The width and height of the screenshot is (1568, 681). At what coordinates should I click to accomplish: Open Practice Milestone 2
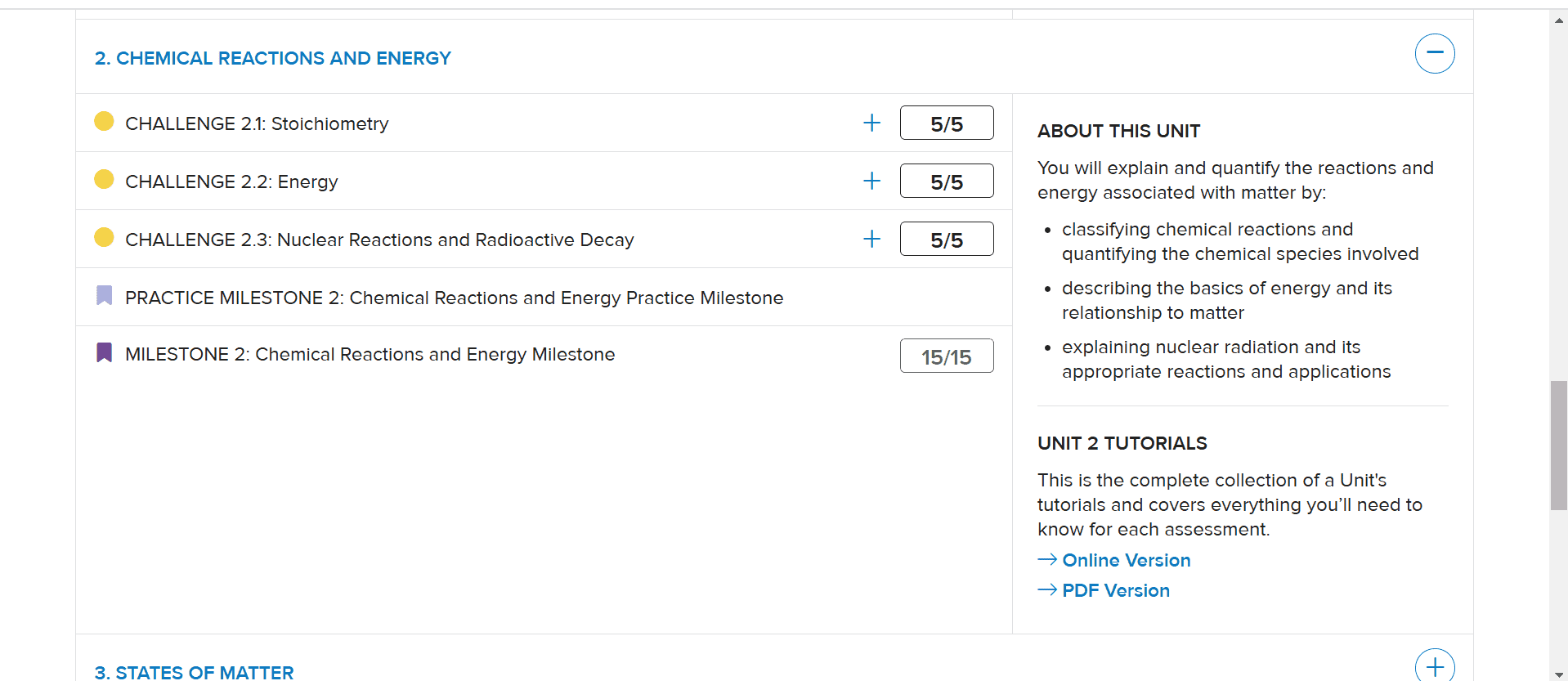point(454,298)
